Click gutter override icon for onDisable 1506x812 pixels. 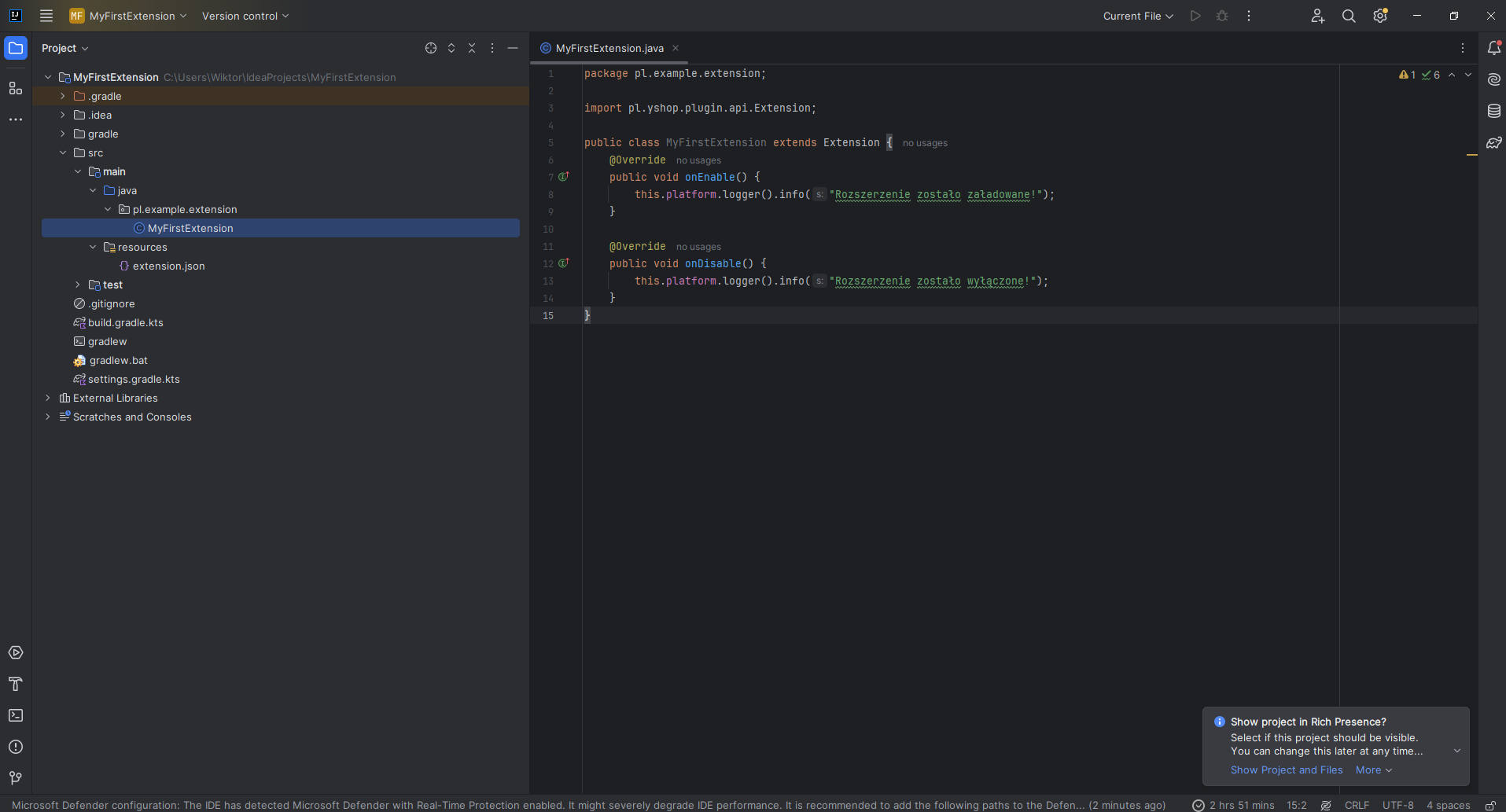pos(563,263)
